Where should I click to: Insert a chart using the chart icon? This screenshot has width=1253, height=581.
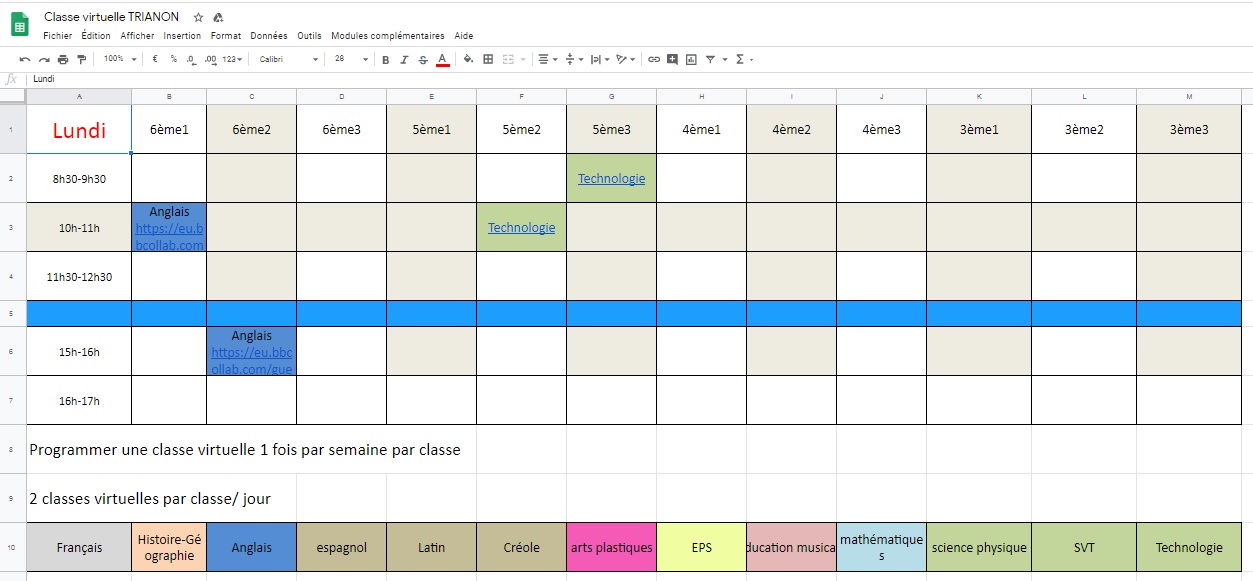pos(691,60)
